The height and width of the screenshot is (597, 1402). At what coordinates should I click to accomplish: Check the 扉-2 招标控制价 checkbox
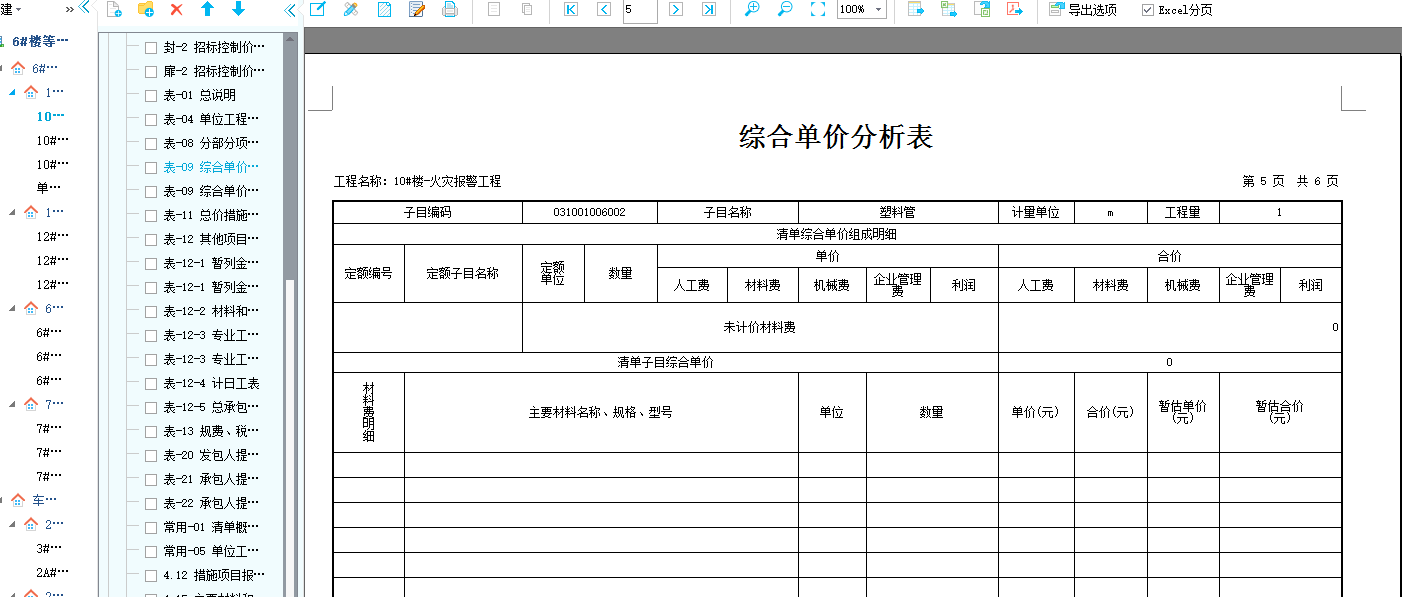(151, 71)
